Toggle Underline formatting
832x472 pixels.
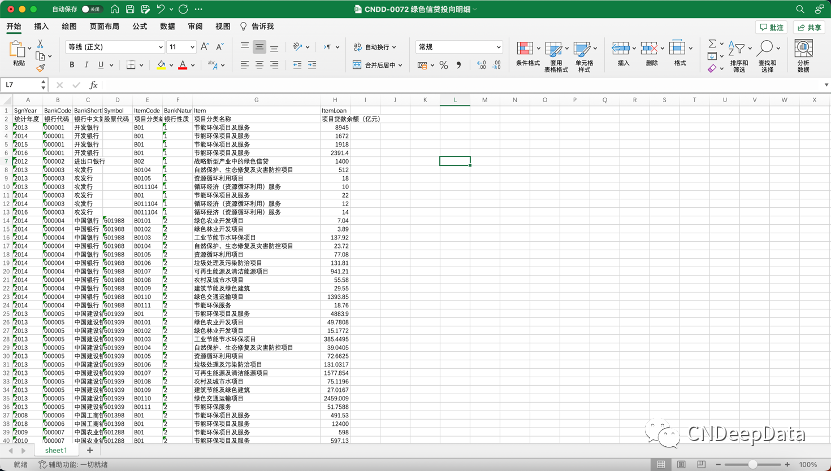point(101,65)
